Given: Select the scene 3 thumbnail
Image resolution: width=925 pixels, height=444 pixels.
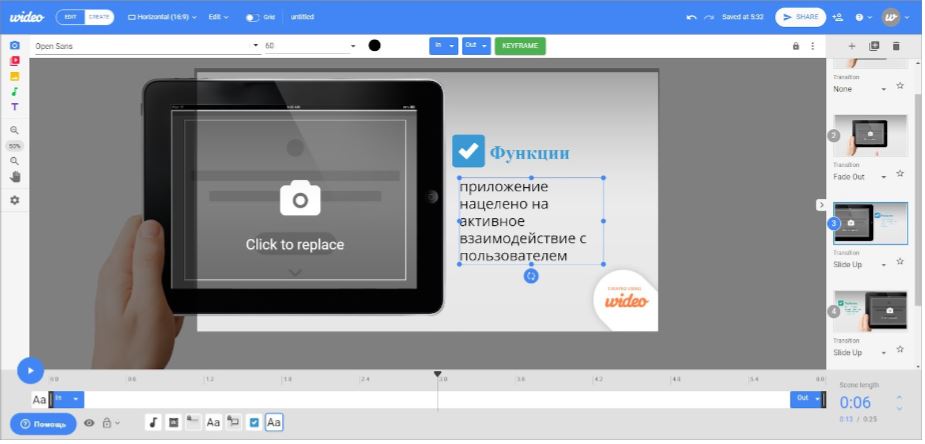Looking at the screenshot, I should click(870, 223).
